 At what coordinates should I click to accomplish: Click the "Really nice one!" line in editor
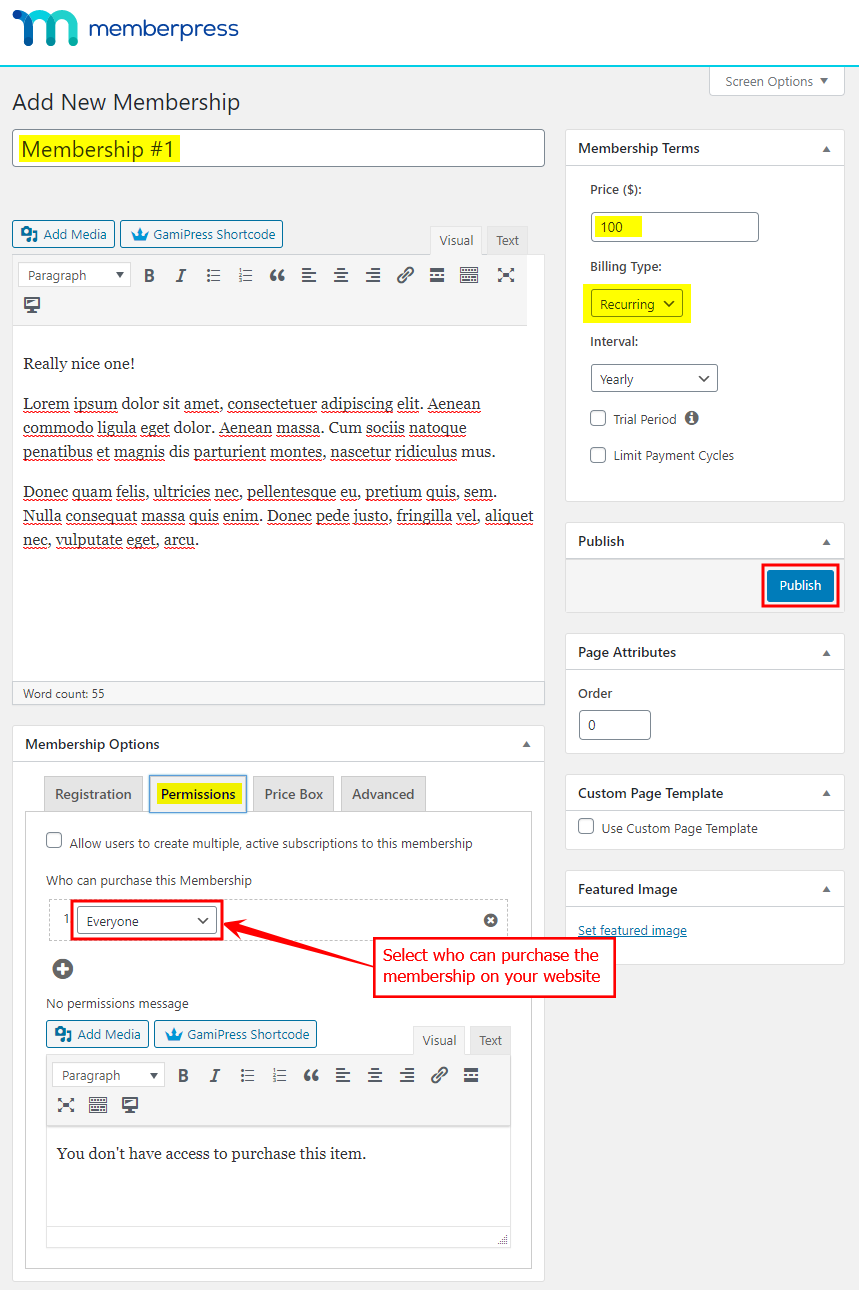(x=79, y=364)
